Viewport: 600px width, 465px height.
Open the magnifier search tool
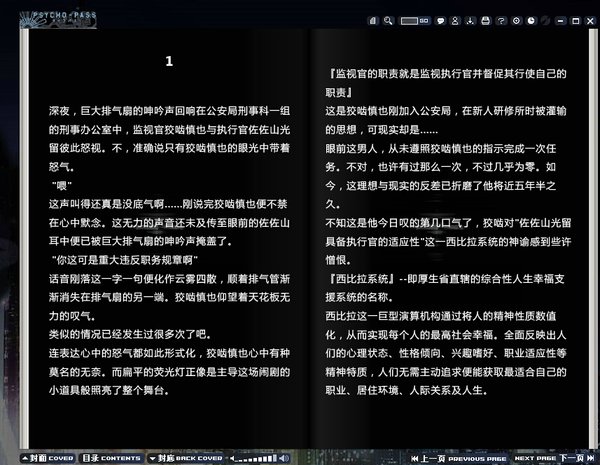(x=388, y=21)
